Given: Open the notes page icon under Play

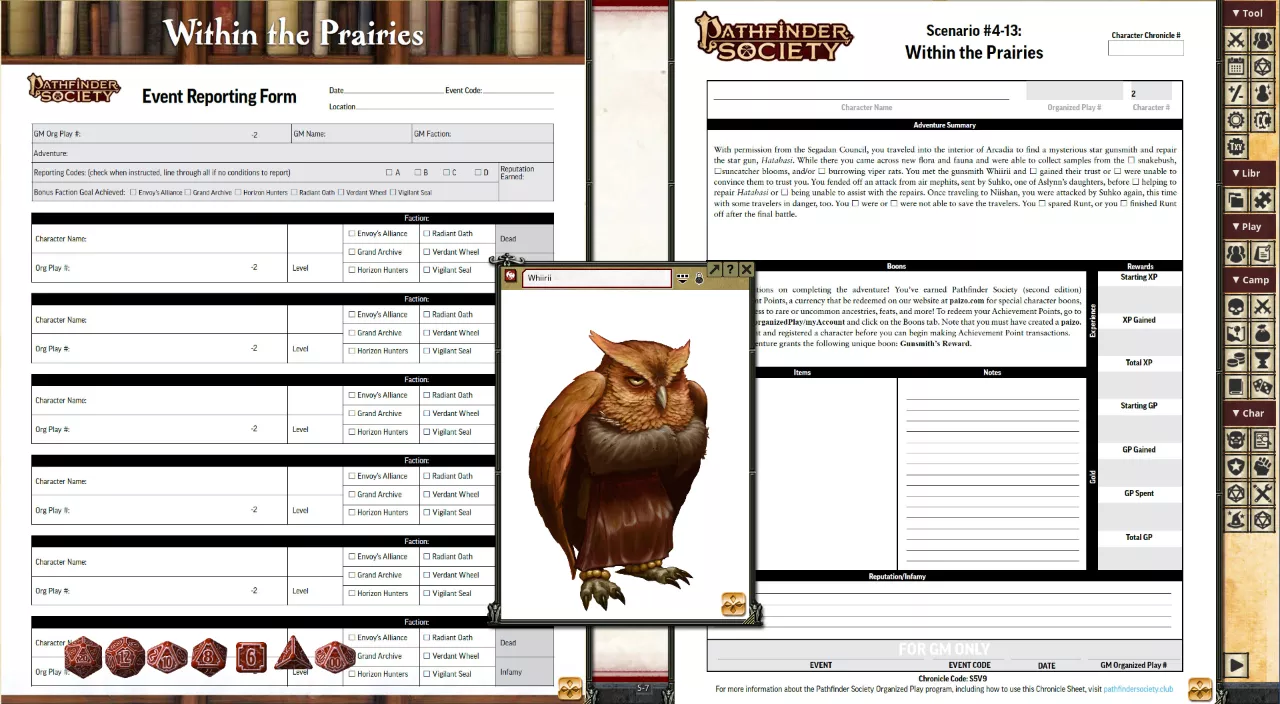Looking at the screenshot, I should tap(1262, 253).
